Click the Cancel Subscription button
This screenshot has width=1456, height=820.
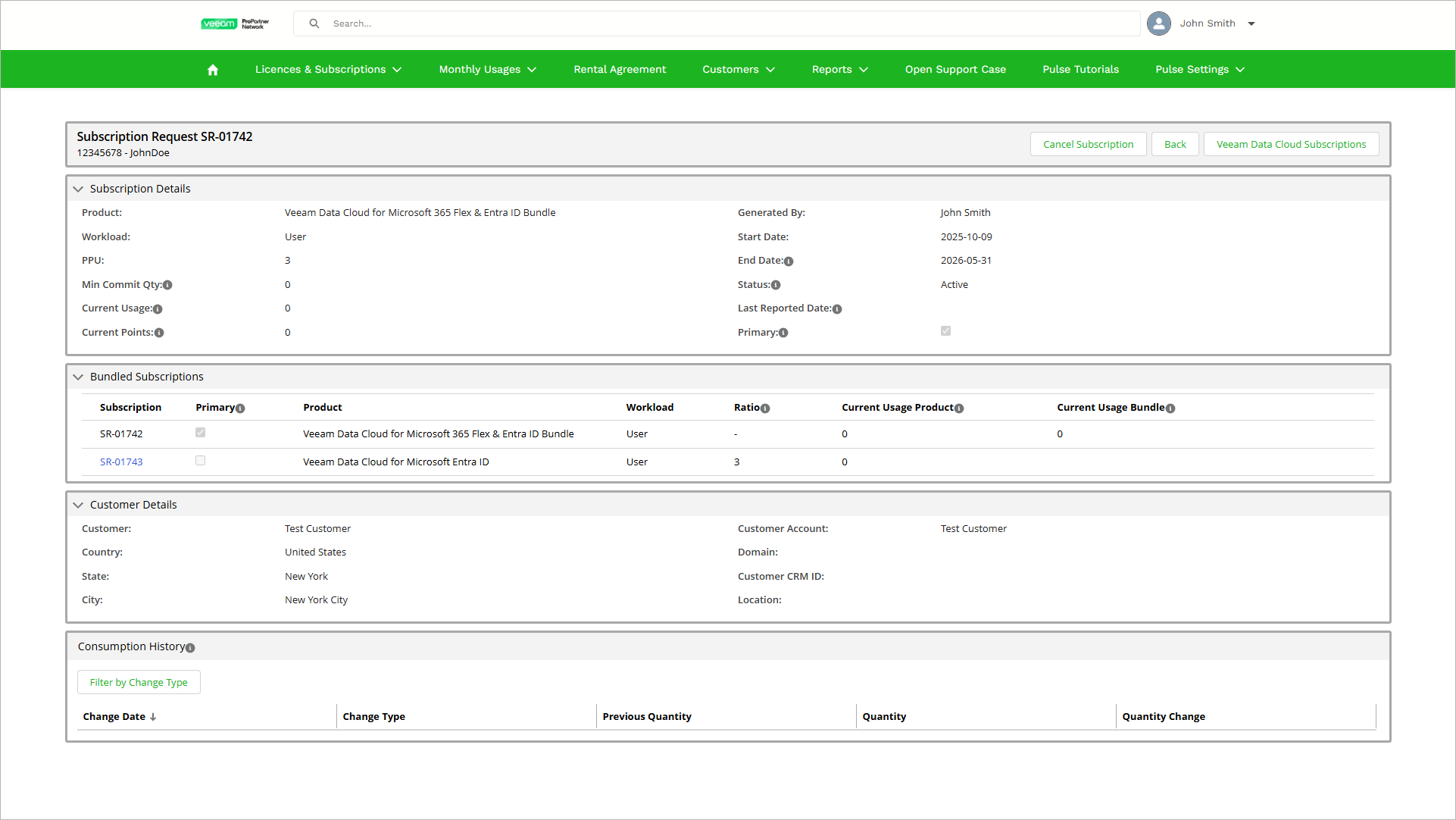(1088, 145)
